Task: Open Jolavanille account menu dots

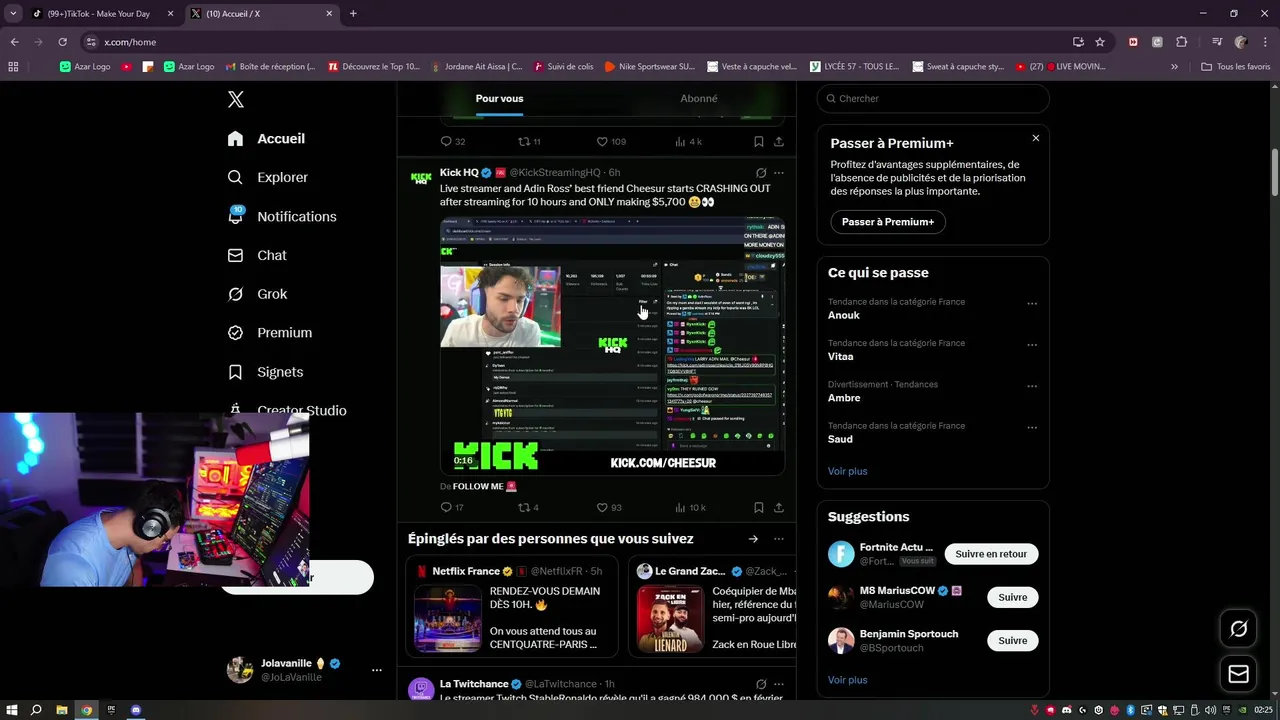Action: 377,670
